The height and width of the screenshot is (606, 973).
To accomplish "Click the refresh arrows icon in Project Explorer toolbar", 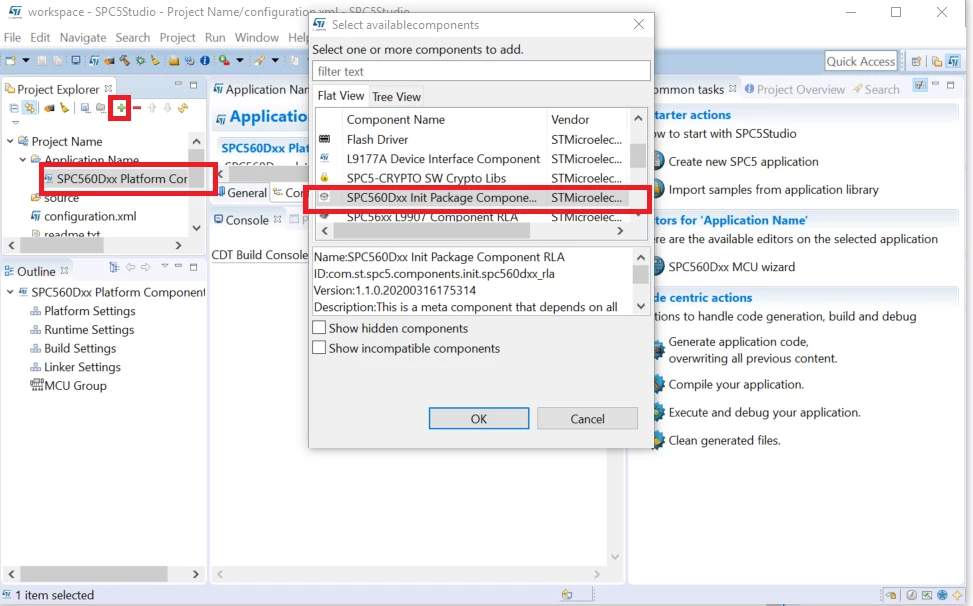I will [182, 108].
